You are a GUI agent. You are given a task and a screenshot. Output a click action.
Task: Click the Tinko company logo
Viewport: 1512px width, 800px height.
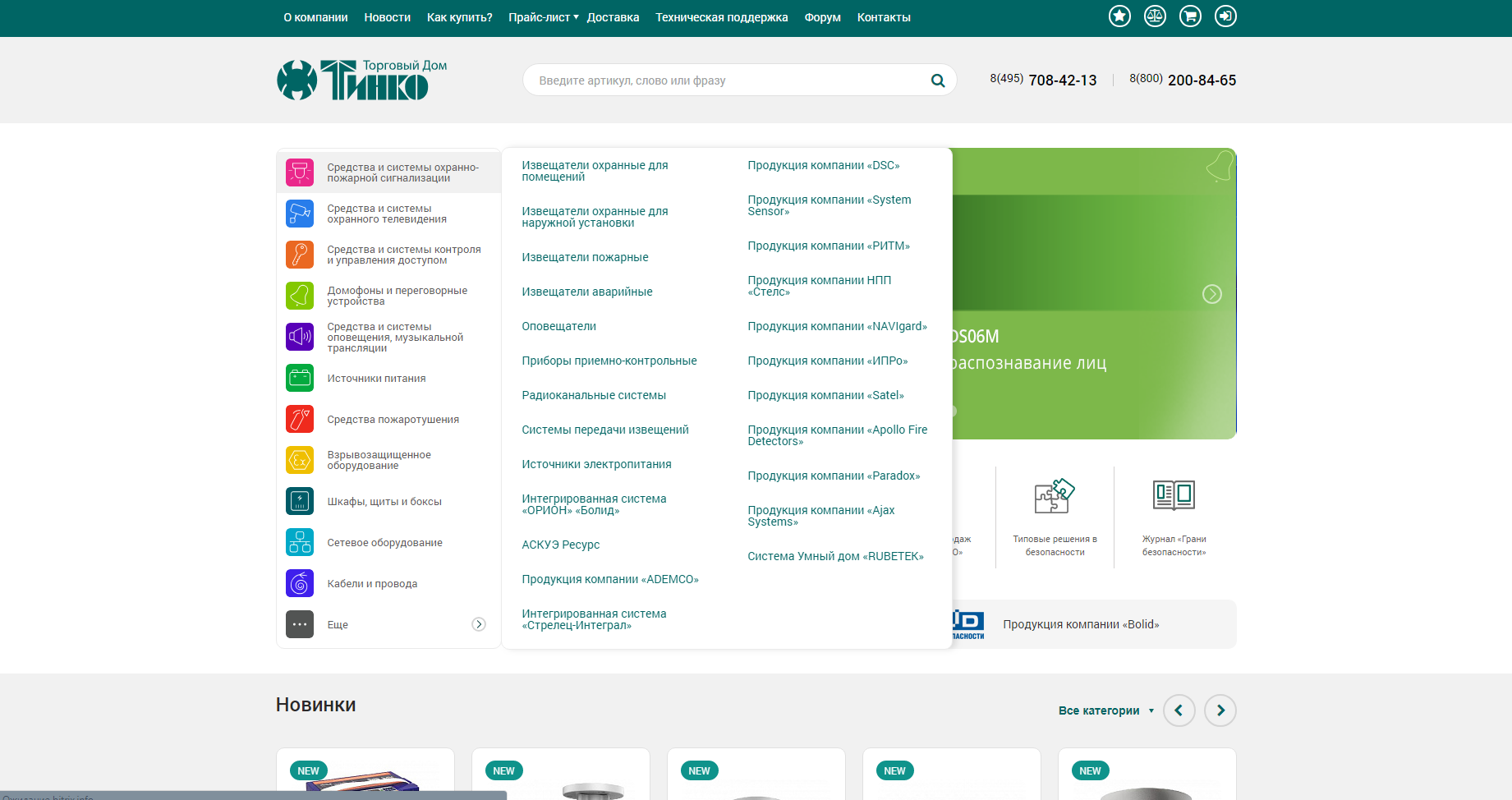click(361, 80)
